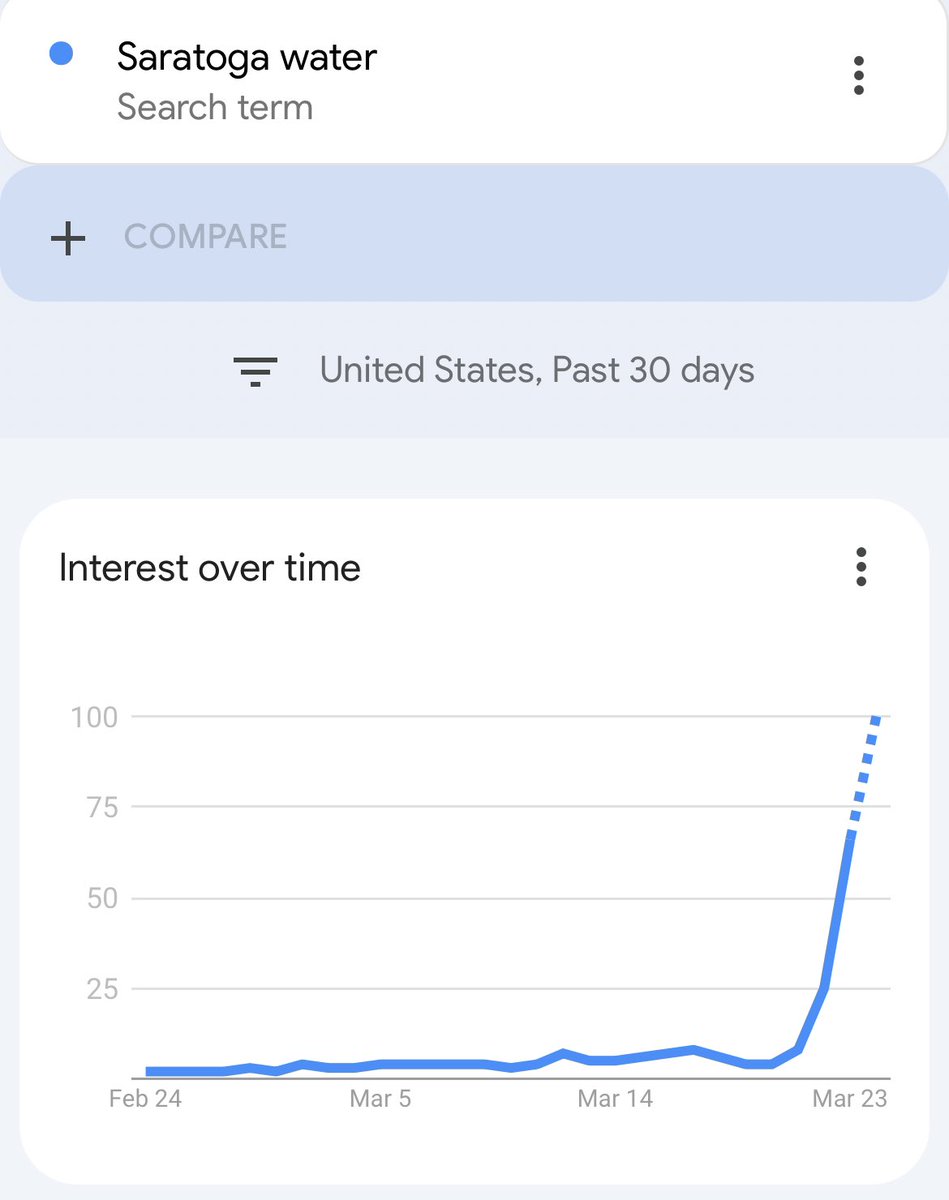Click the blue dot beside Saratoga water
Screen dimensions: 949x1200
tap(61, 55)
